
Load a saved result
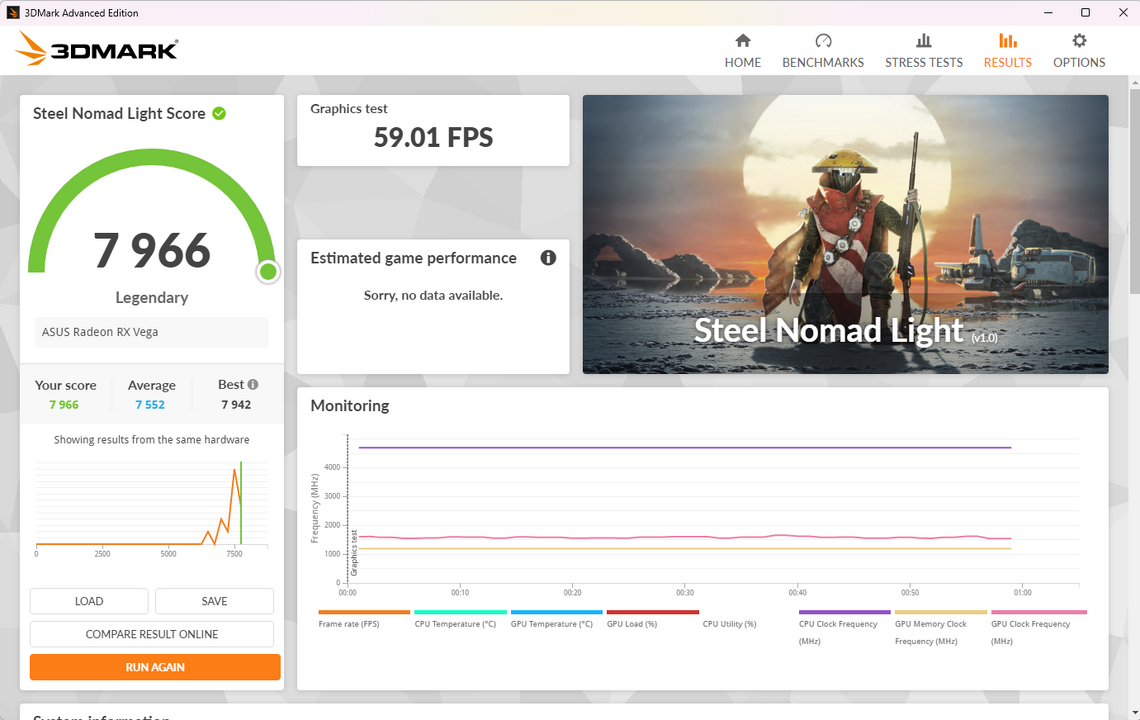click(88, 600)
